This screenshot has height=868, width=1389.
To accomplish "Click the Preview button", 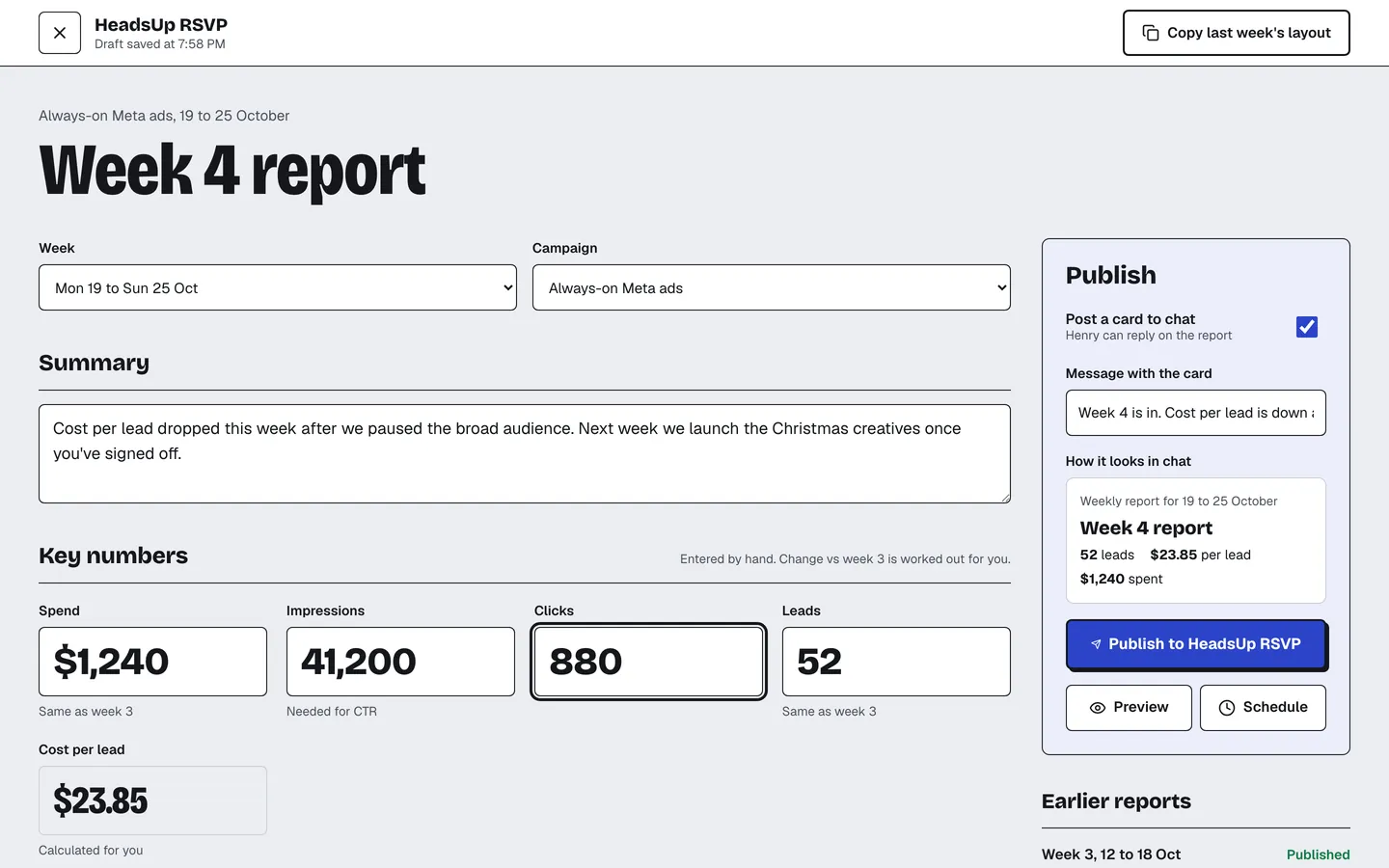I will tap(1129, 708).
